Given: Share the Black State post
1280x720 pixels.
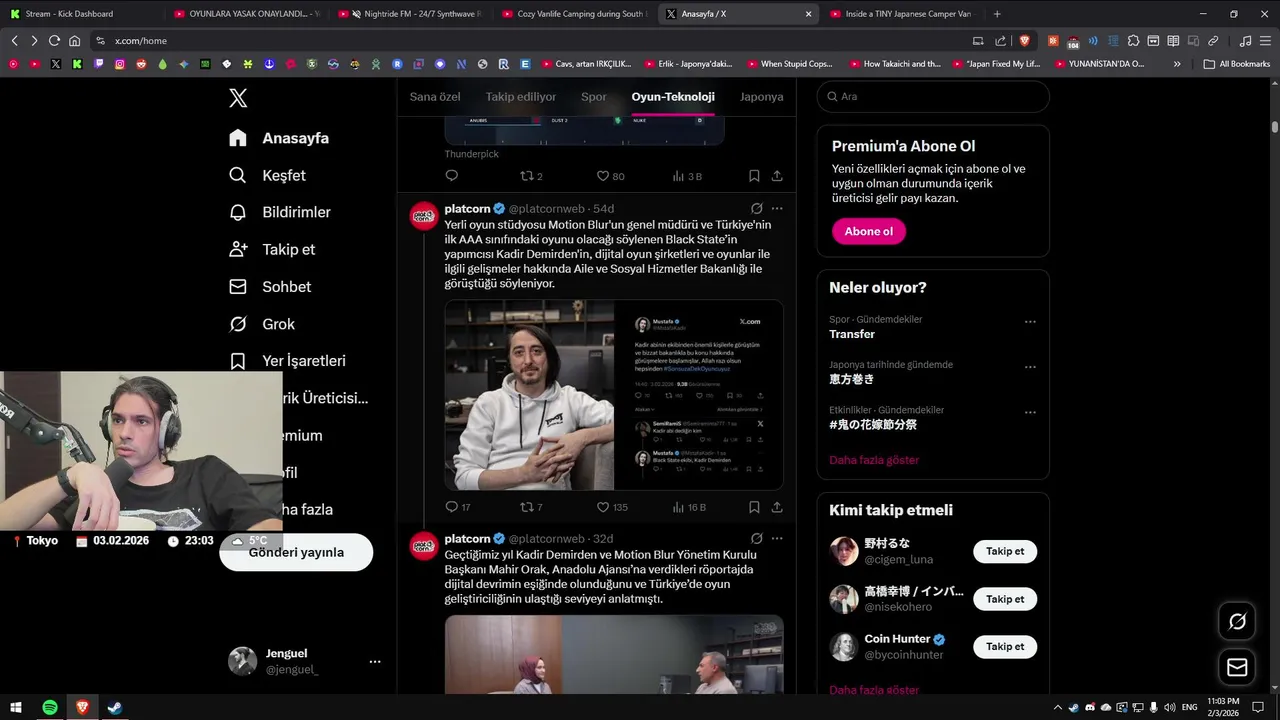Looking at the screenshot, I should pyautogui.click(x=777, y=507).
